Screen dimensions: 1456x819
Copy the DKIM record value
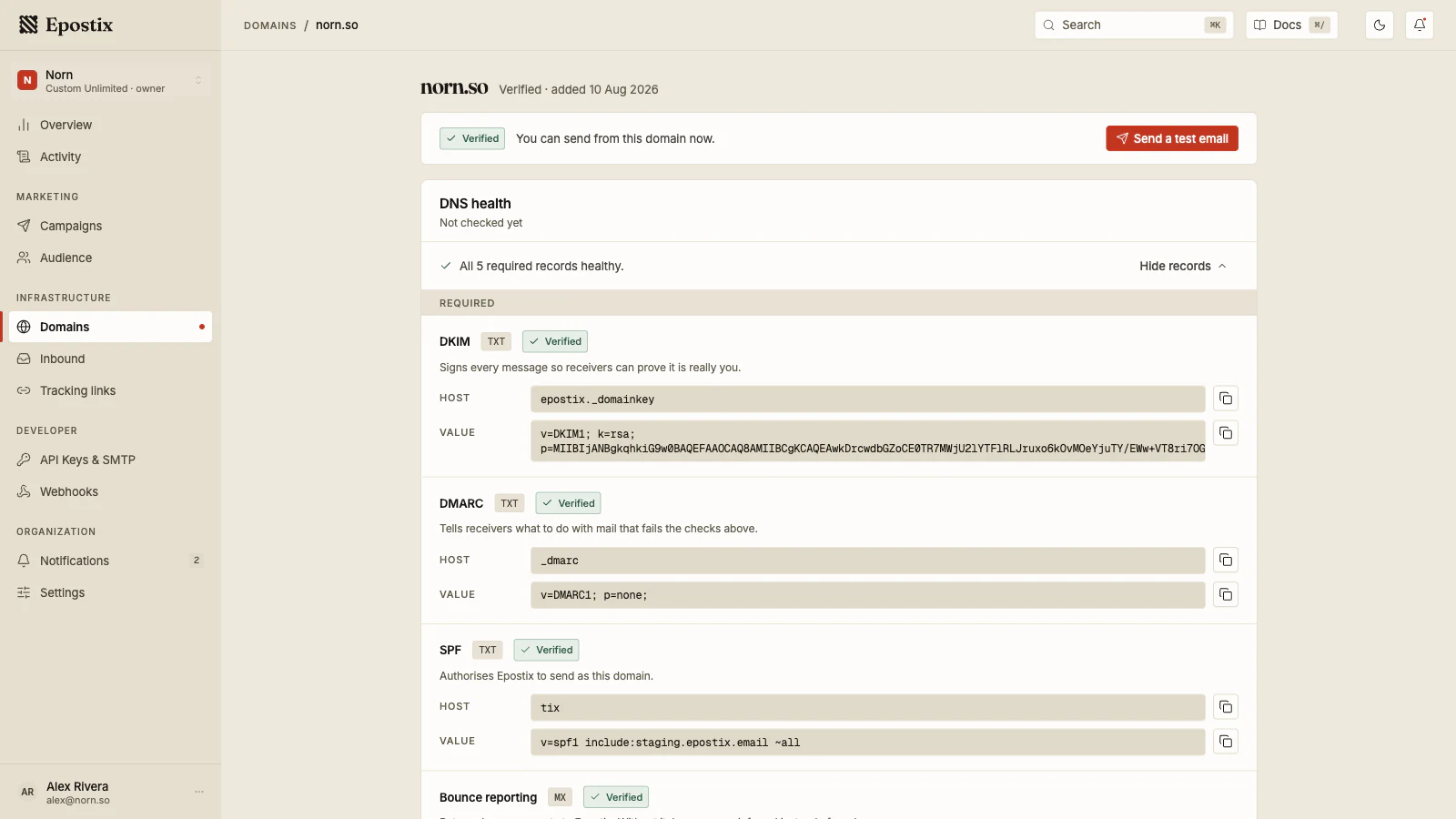point(1226,433)
